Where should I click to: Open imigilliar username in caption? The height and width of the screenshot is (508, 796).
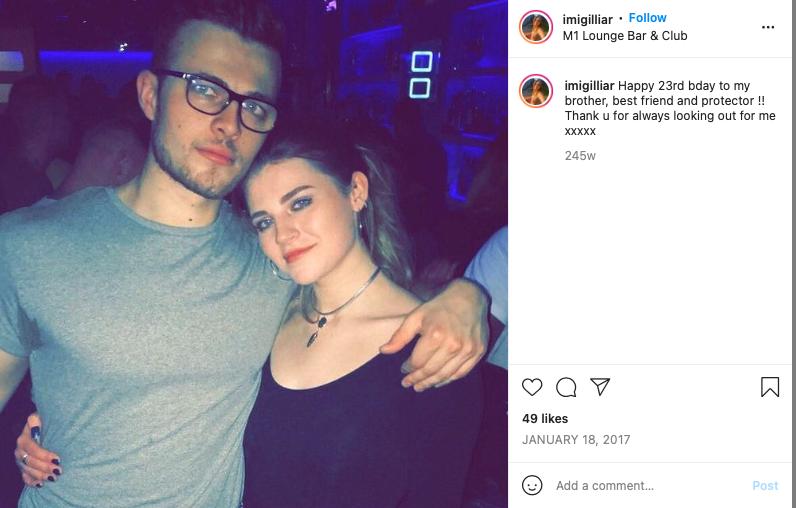tap(589, 86)
